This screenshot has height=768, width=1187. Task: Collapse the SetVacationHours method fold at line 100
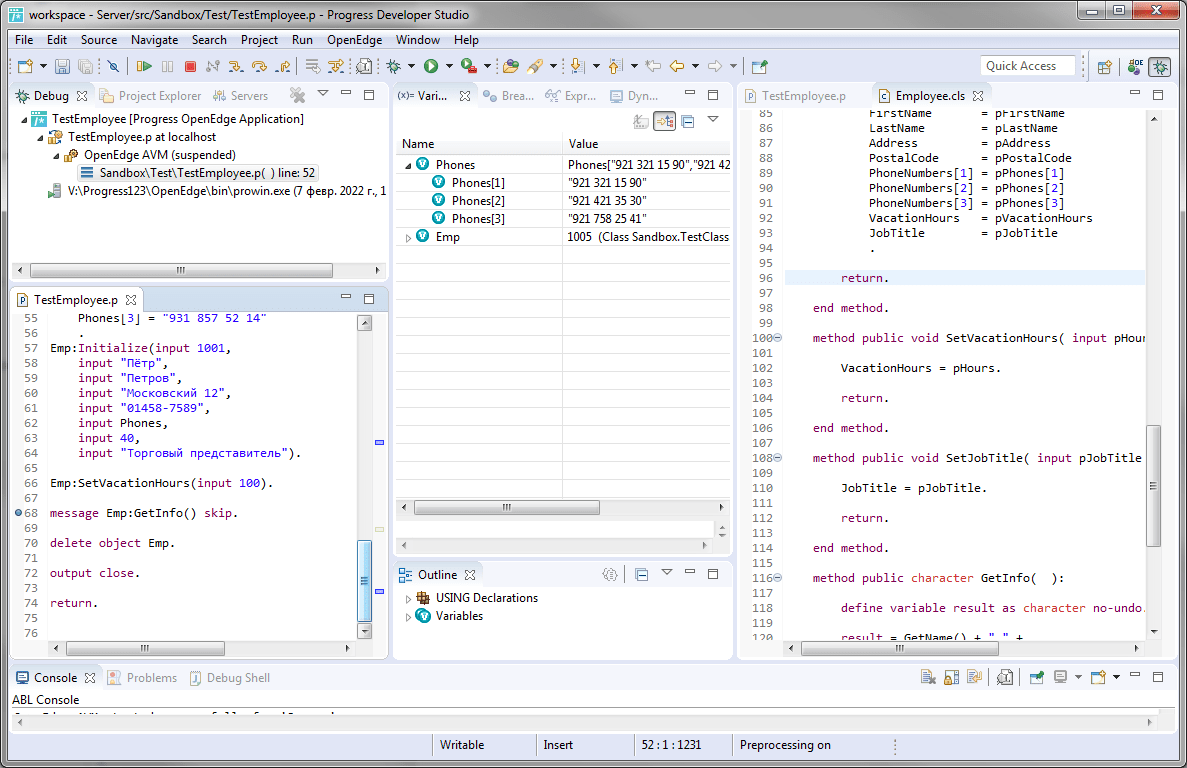coord(777,338)
